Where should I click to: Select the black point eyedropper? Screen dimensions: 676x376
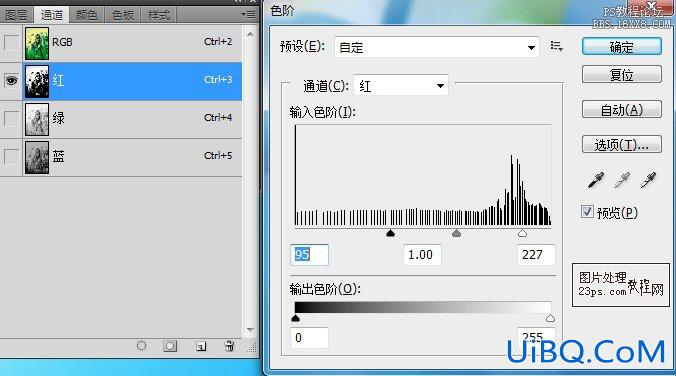point(596,180)
